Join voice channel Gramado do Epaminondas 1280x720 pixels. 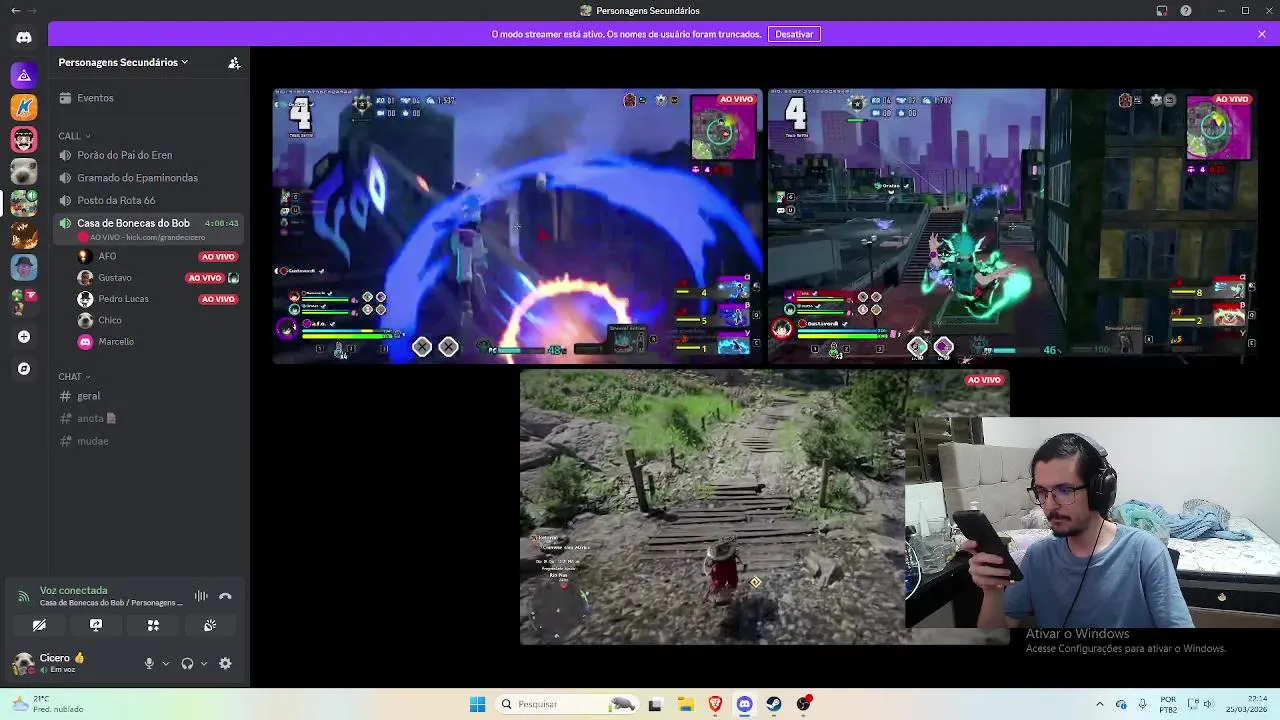pyautogui.click(x=149, y=178)
